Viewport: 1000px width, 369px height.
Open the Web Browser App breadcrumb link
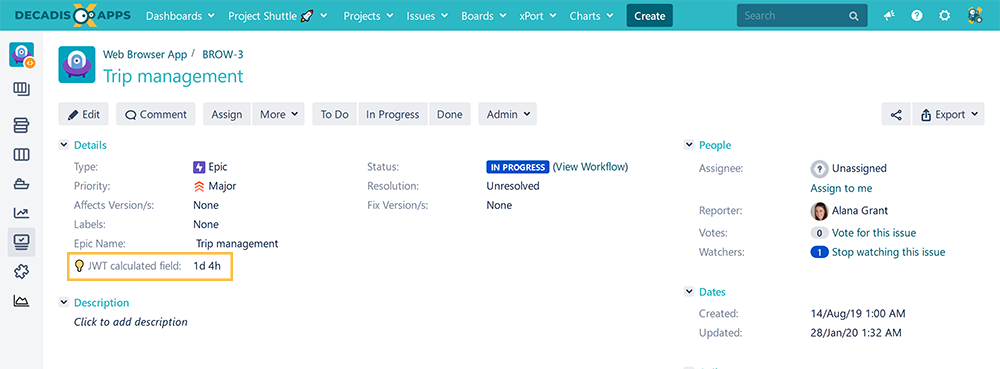pos(145,54)
